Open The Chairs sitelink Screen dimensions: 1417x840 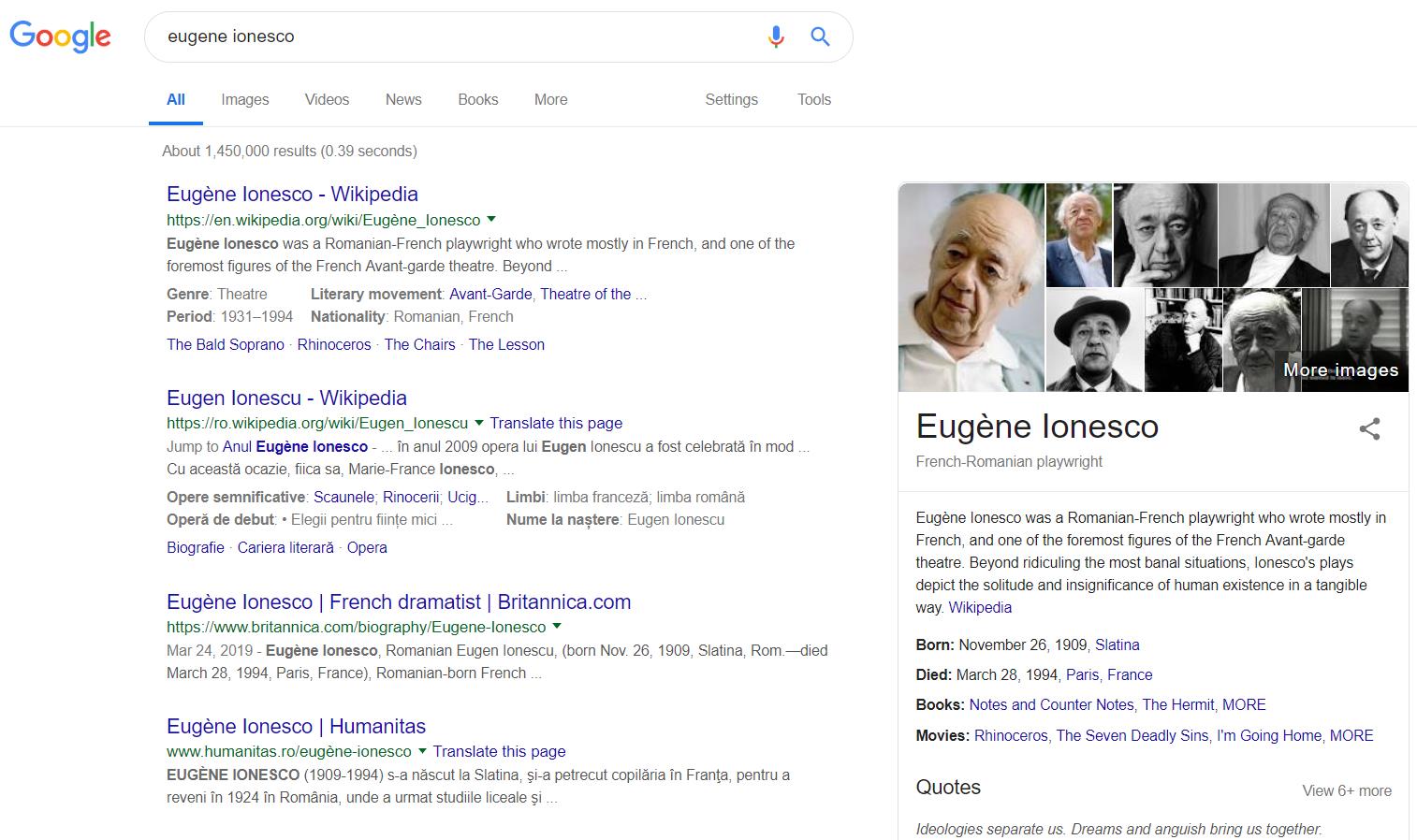tap(419, 344)
